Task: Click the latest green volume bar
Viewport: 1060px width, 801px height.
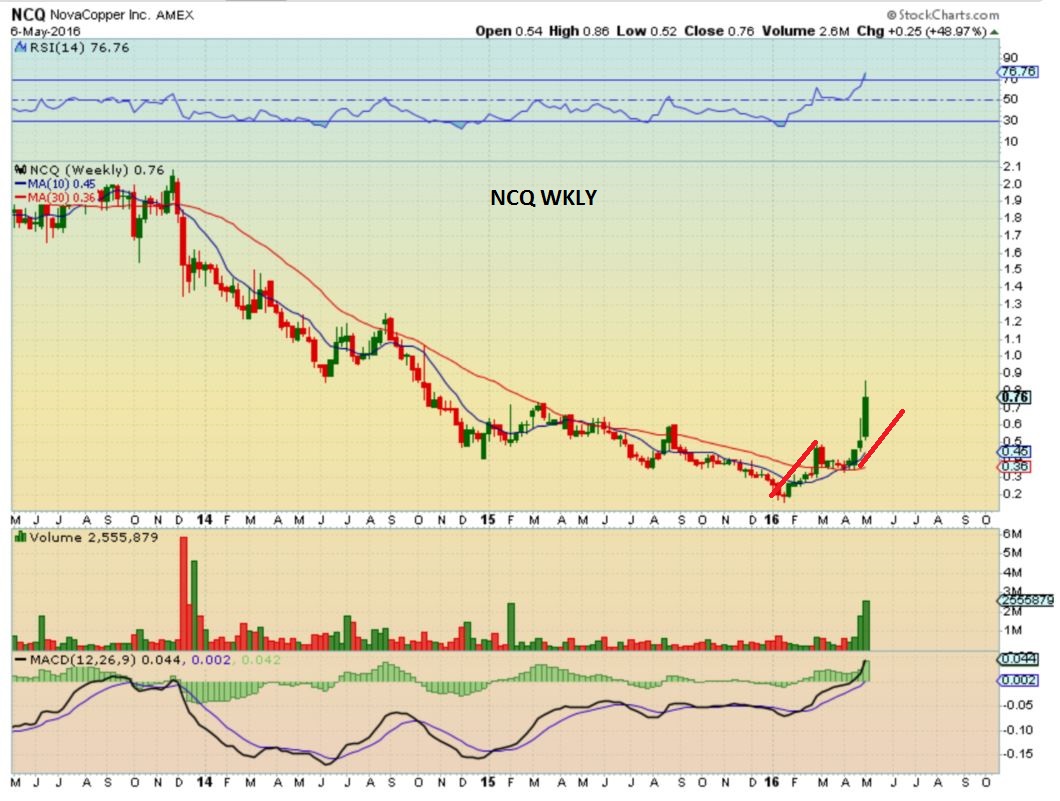Action: pos(865,625)
